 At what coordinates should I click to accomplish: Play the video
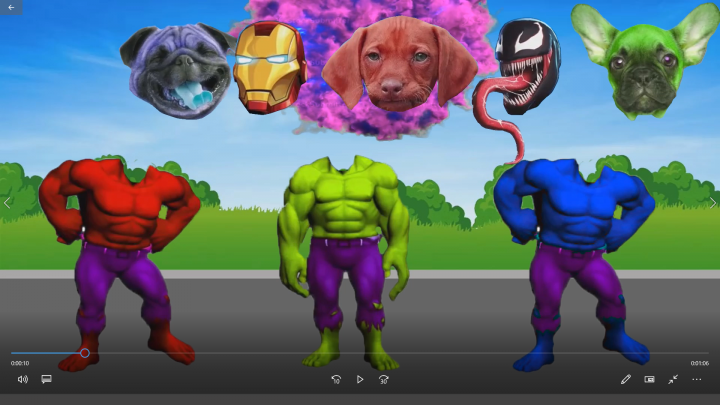tap(360, 379)
